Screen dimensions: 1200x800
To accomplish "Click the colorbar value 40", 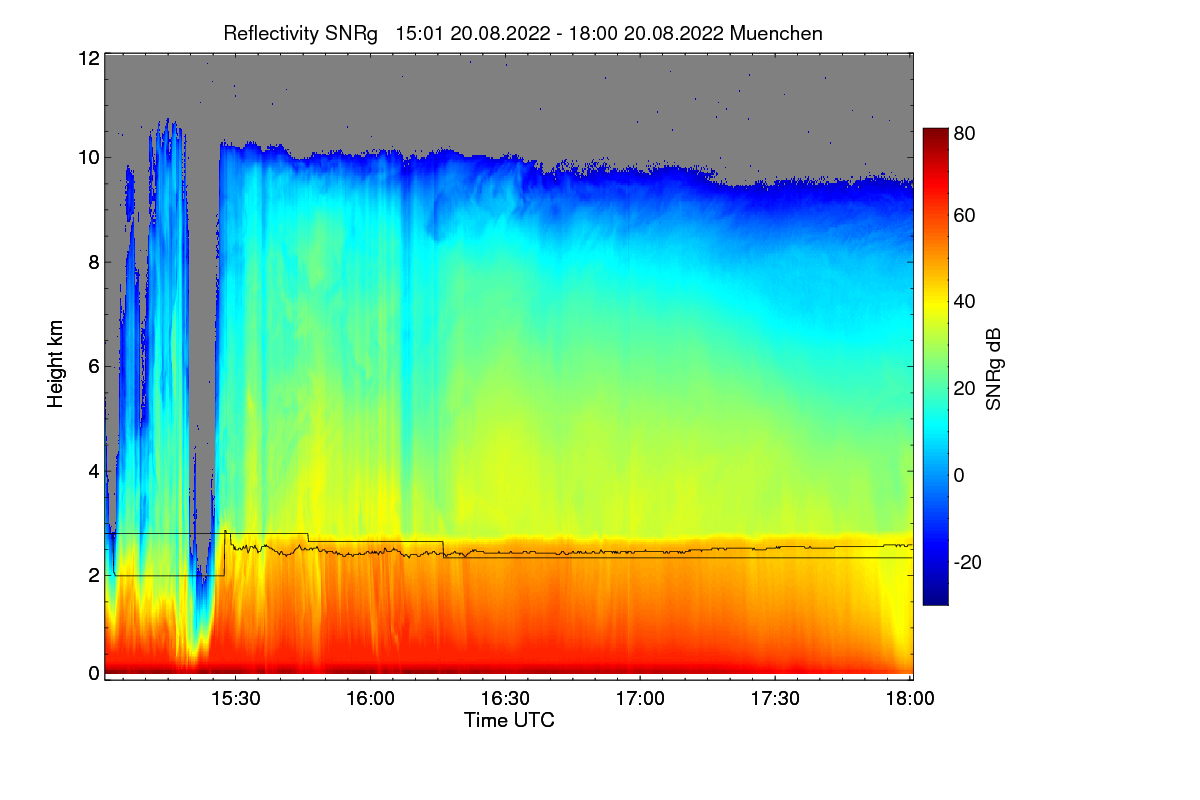I will [x=965, y=302].
